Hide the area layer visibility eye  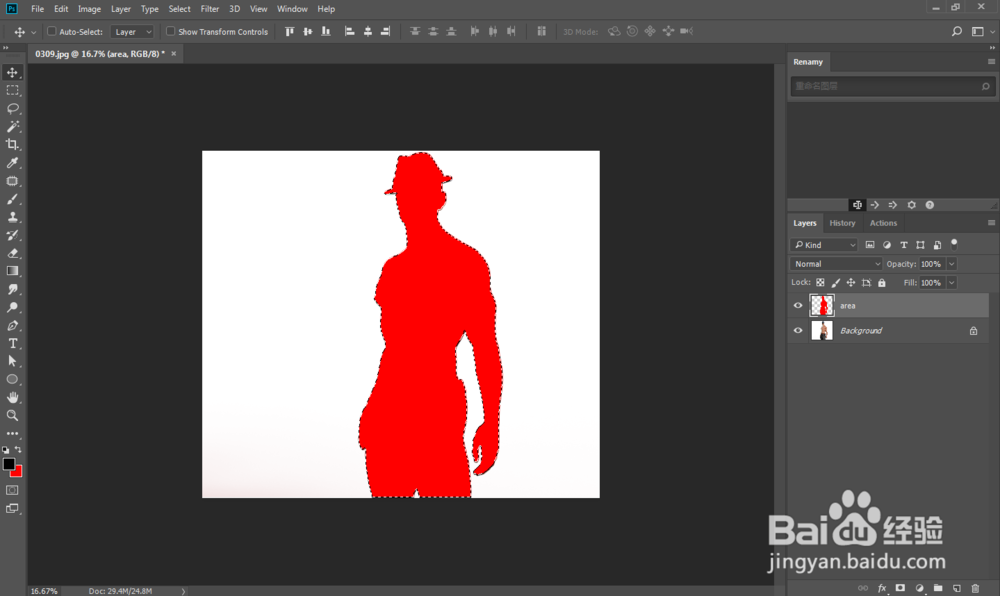pyautogui.click(x=798, y=306)
